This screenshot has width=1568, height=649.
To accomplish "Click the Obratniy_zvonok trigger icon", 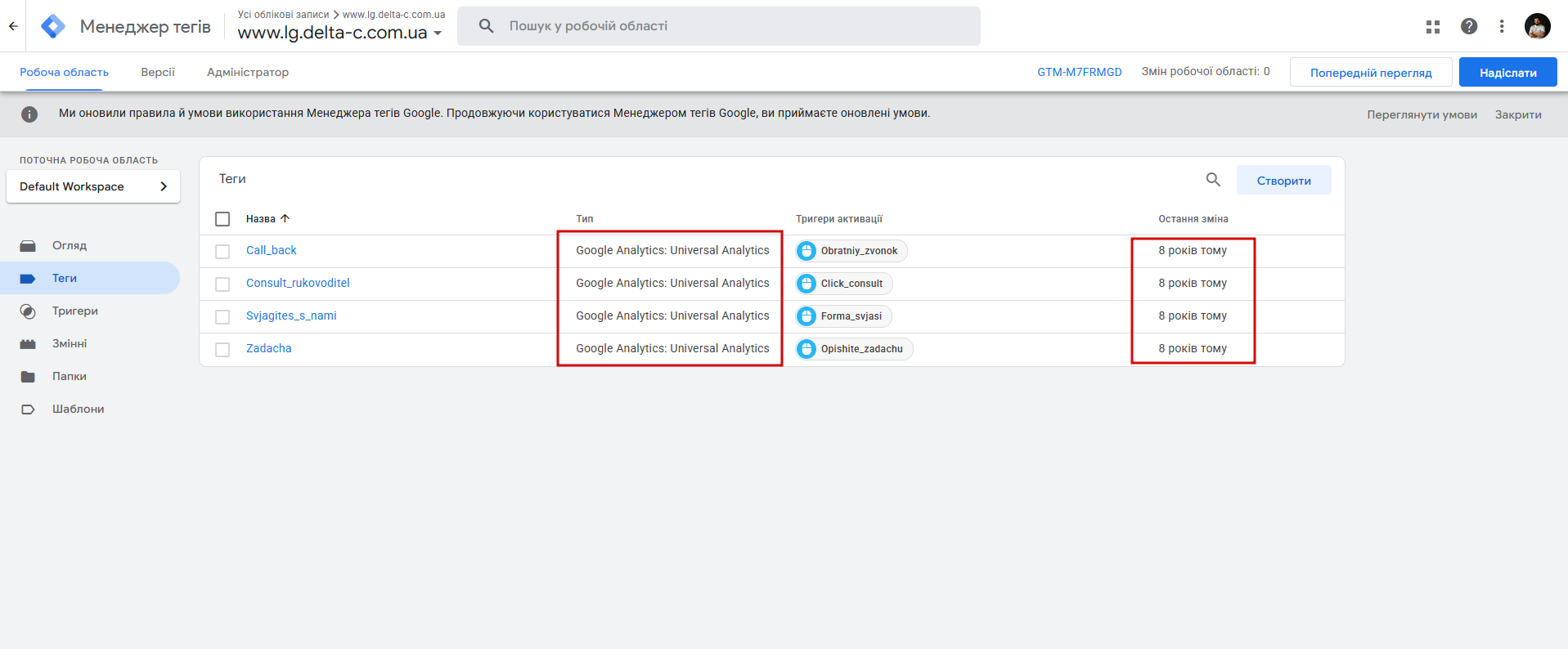I will [x=806, y=251].
